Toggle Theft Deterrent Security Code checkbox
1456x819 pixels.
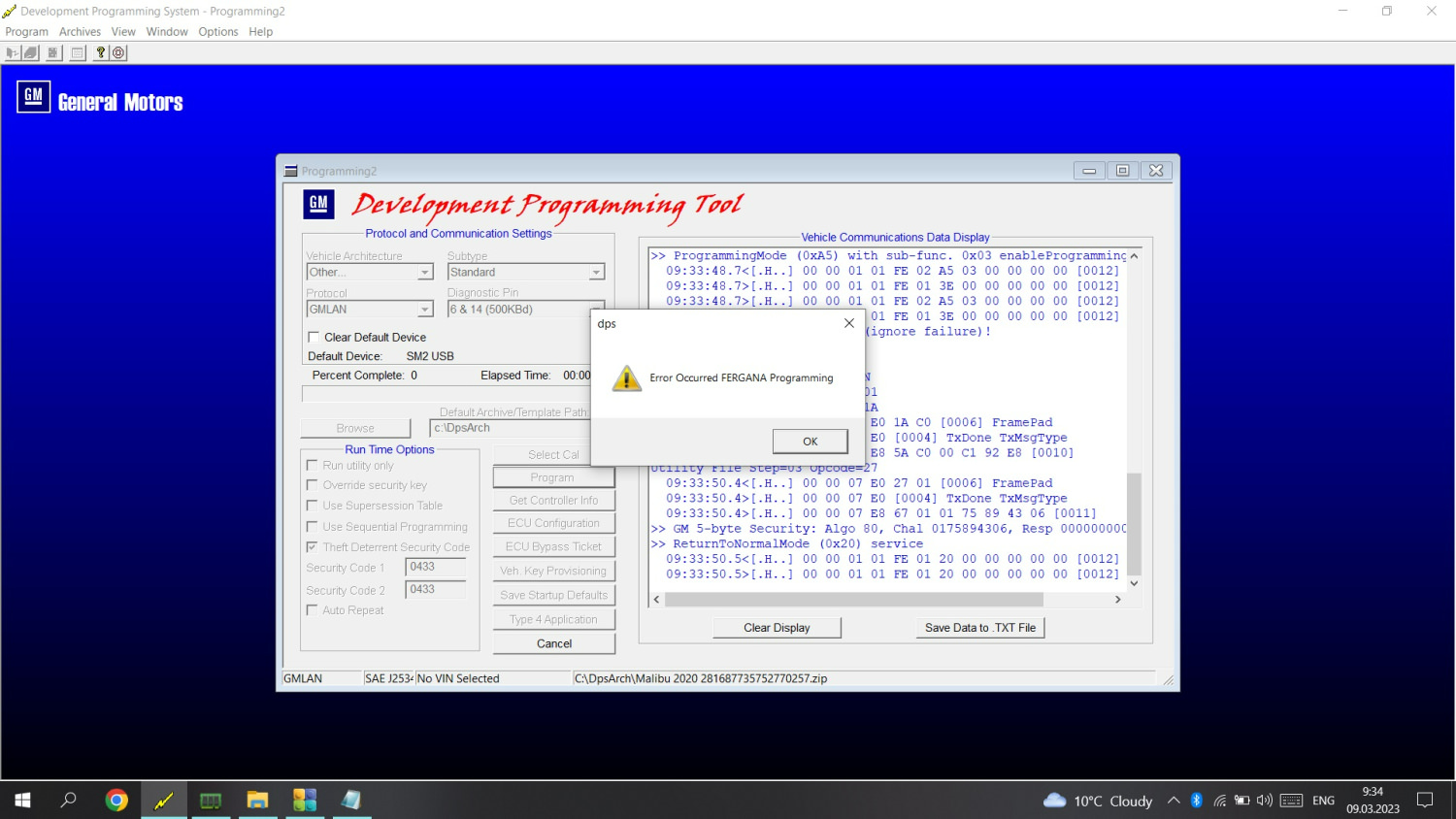tap(313, 547)
